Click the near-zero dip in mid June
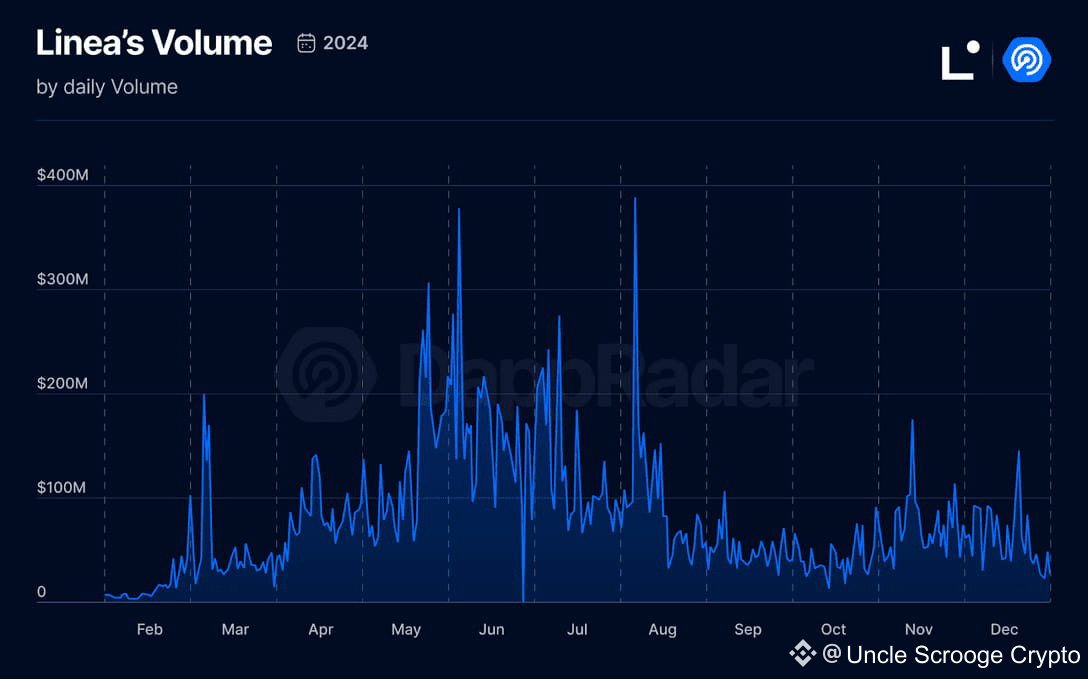1088x679 pixels. click(x=523, y=599)
